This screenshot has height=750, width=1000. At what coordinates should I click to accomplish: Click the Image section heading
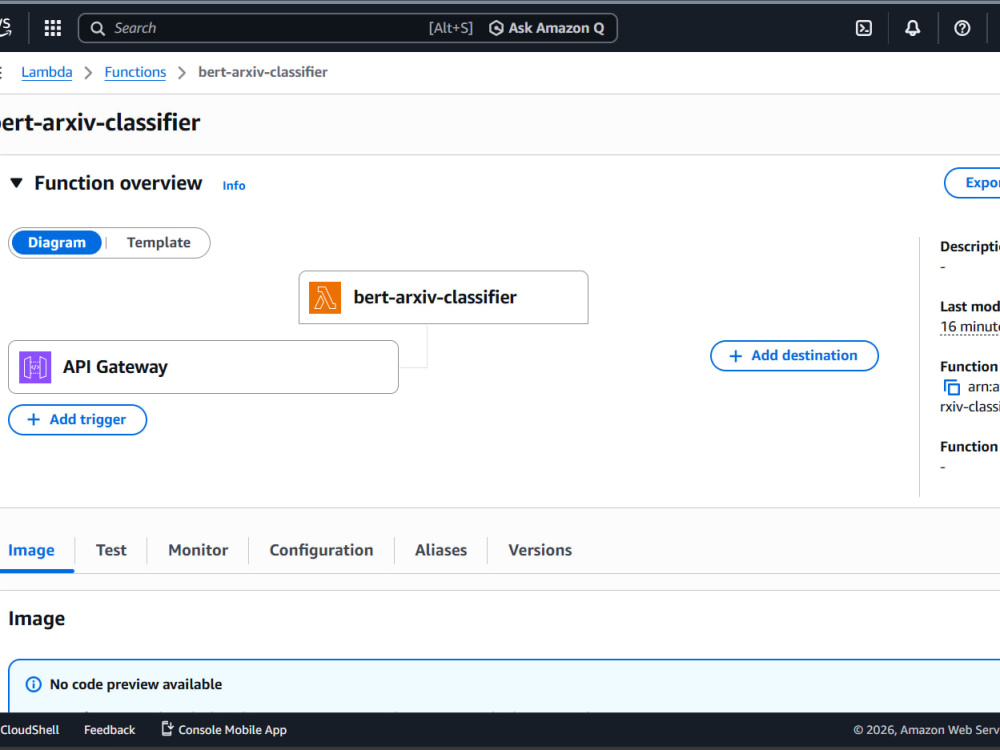36,619
